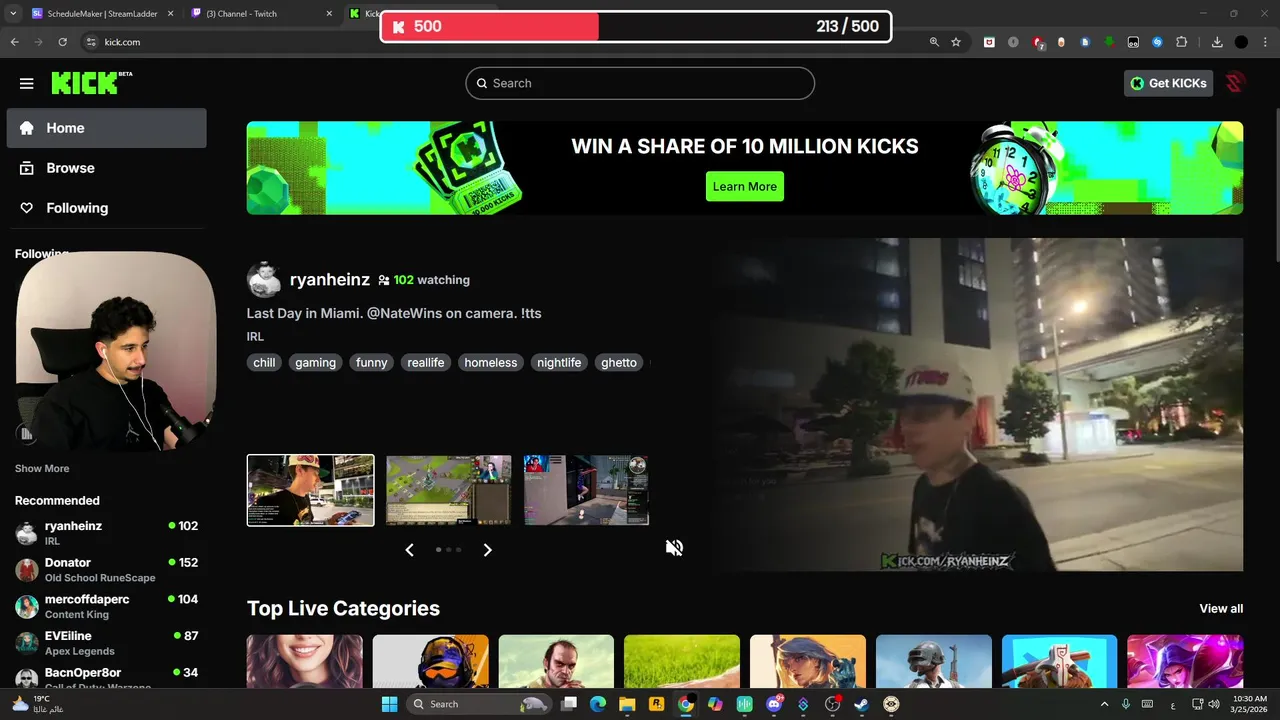Screen dimensions: 1280x720
Task: Select the chill tag
Action: click(264, 363)
